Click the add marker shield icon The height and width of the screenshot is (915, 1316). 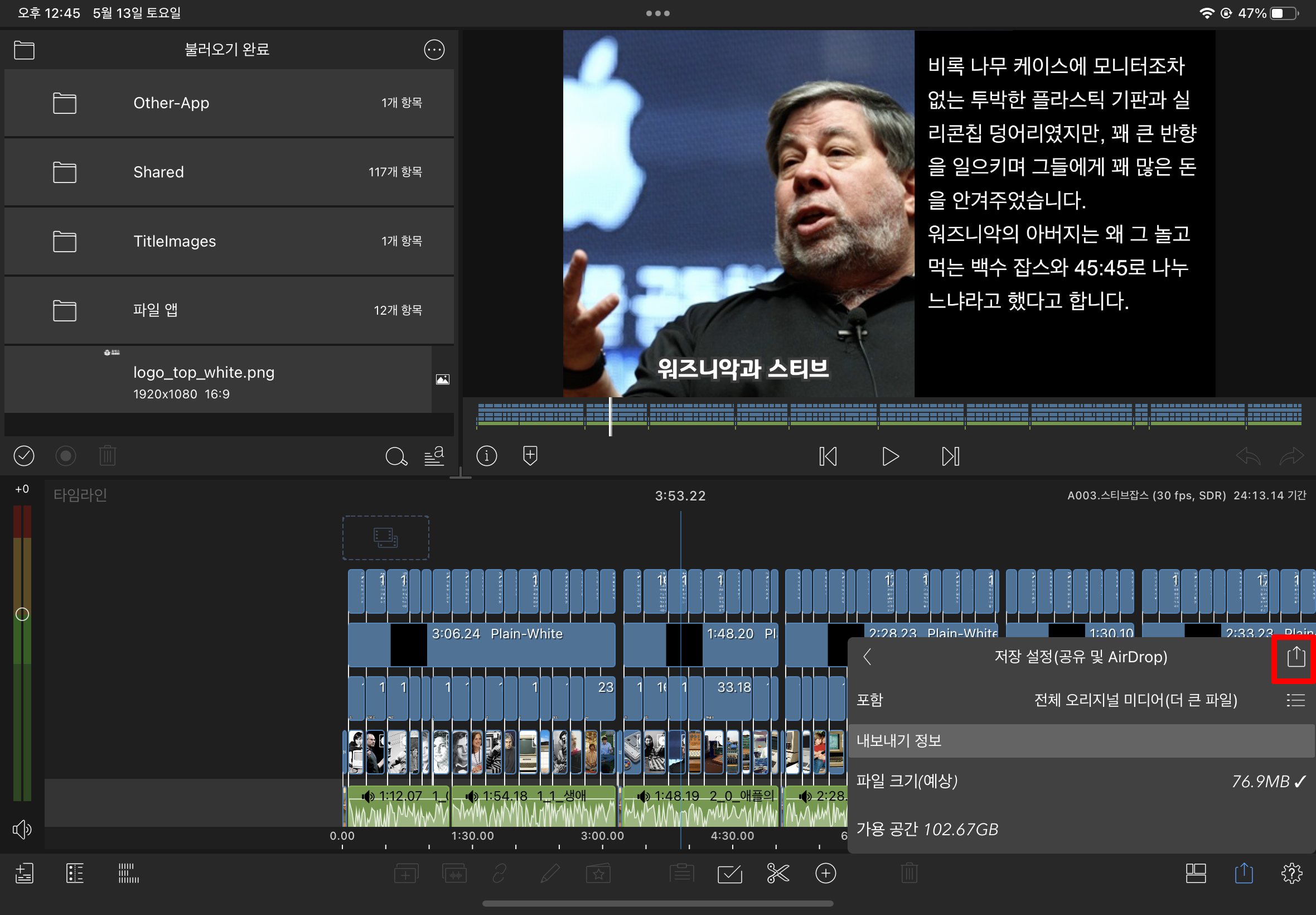(530, 456)
